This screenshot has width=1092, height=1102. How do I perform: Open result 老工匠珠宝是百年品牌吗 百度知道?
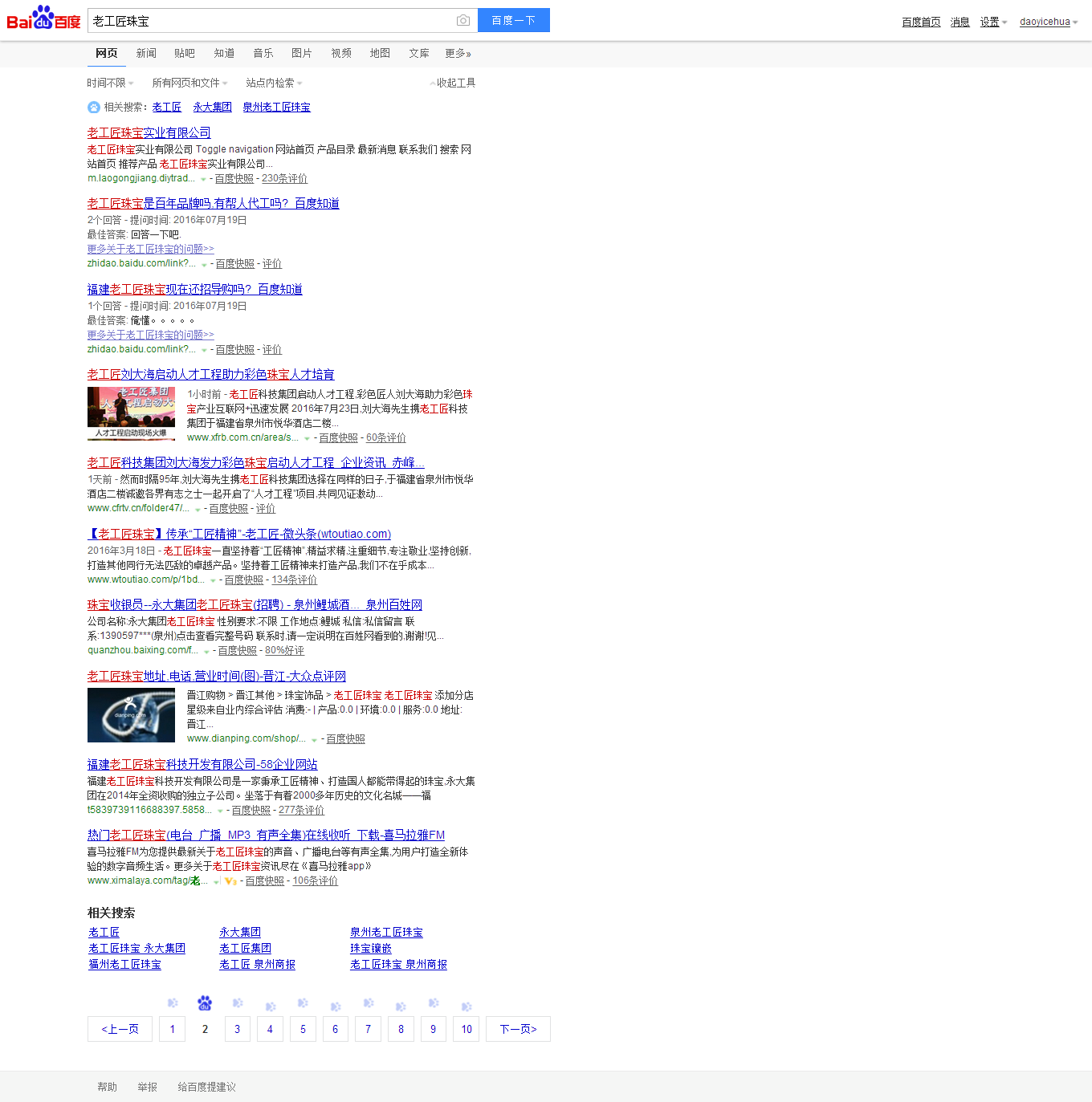click(x=214, y=203)
